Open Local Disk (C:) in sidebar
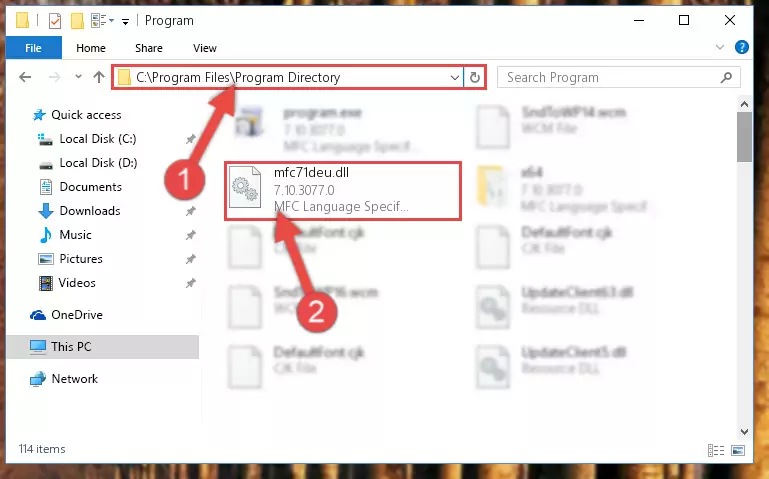Viewport: 769px width, 479px height. coord(98,139)
